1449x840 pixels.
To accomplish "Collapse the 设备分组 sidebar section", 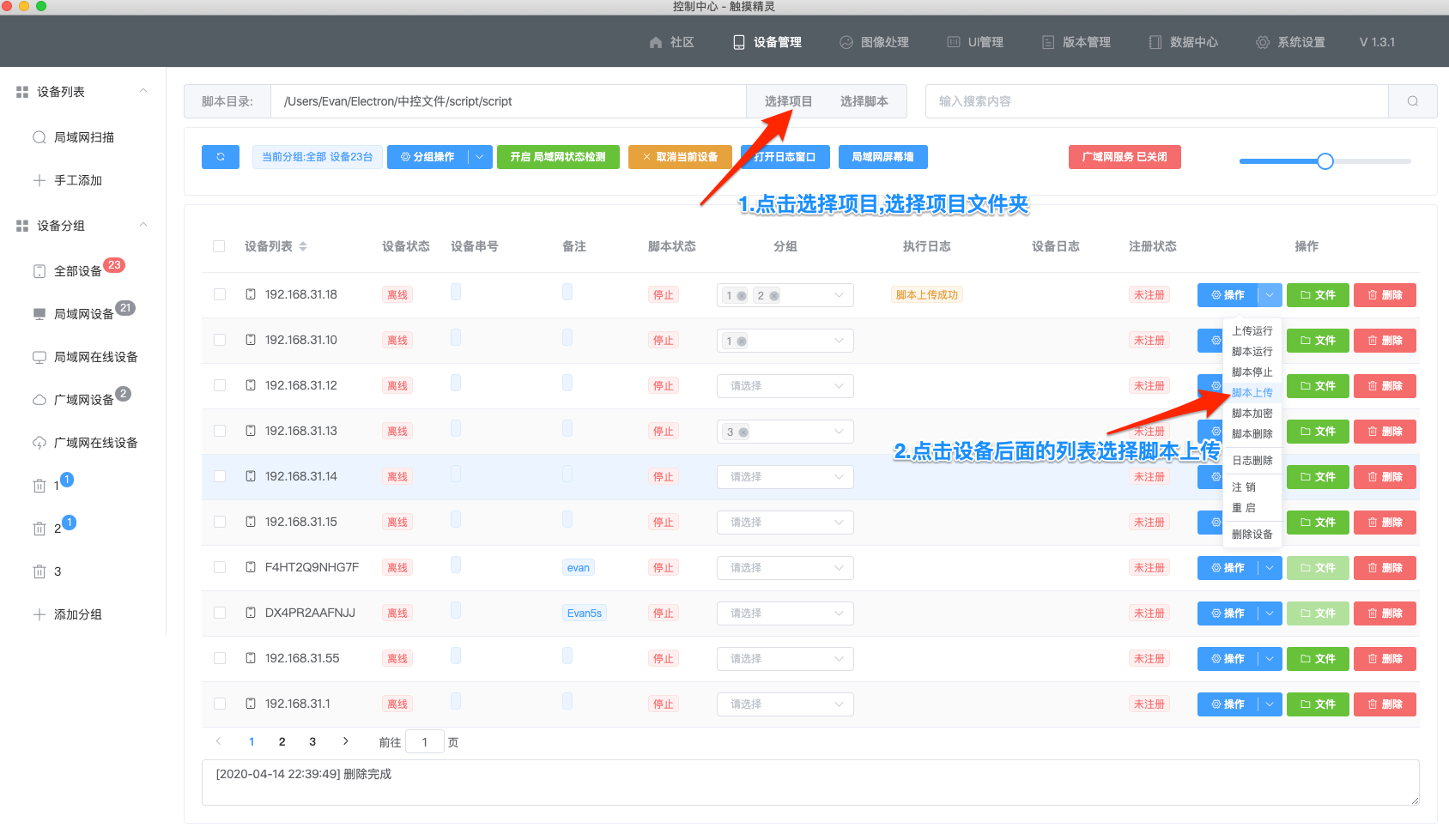I will coord(143,225).
